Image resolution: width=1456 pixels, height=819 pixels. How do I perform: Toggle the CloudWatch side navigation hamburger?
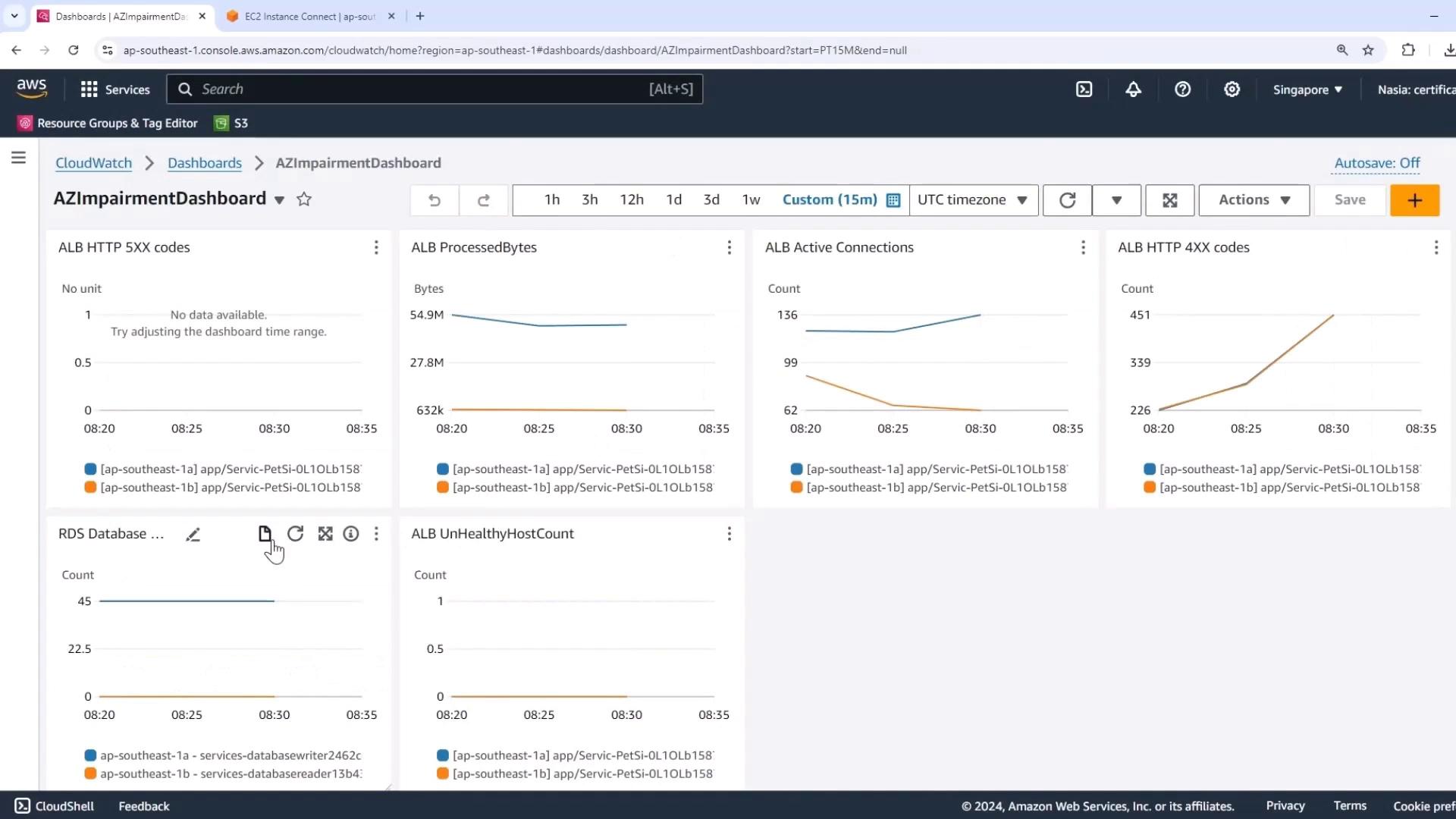pyautogui.click(x=19, y=158)
